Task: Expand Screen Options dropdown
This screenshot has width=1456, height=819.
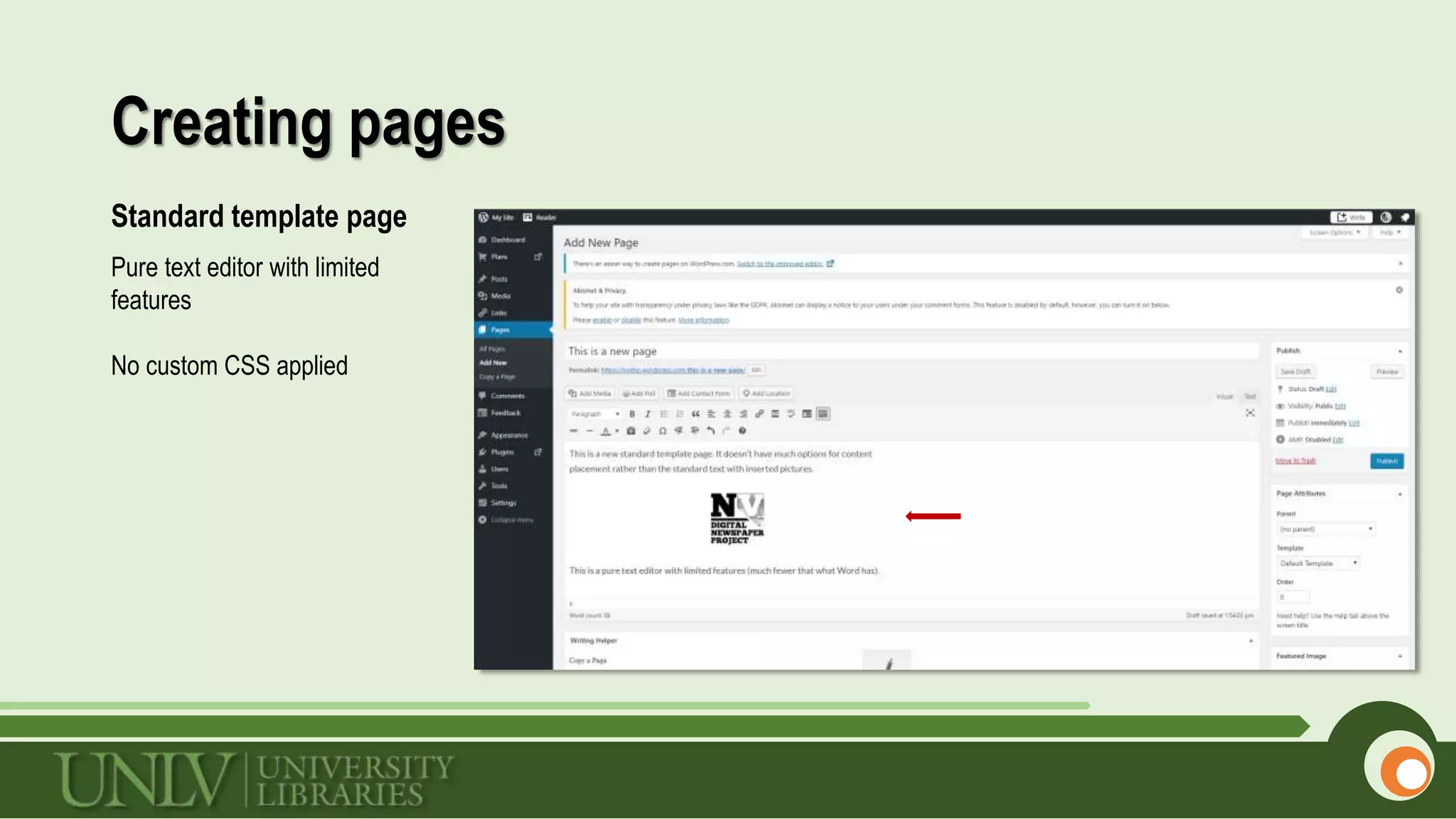Action: click(x=1334, y=232)
